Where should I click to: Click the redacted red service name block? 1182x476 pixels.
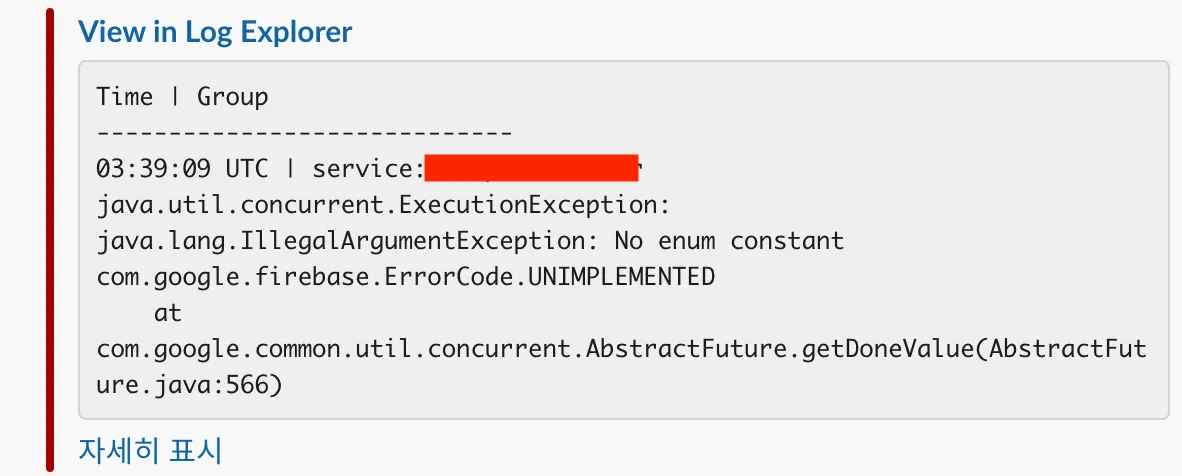point(531,168)
